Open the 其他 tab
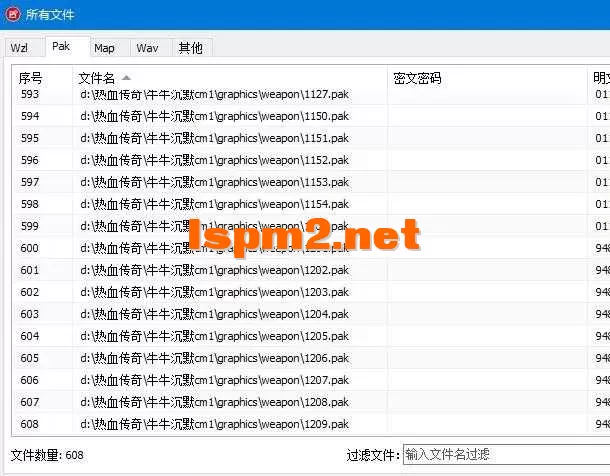Screen dimensions: 610x476 193,48
